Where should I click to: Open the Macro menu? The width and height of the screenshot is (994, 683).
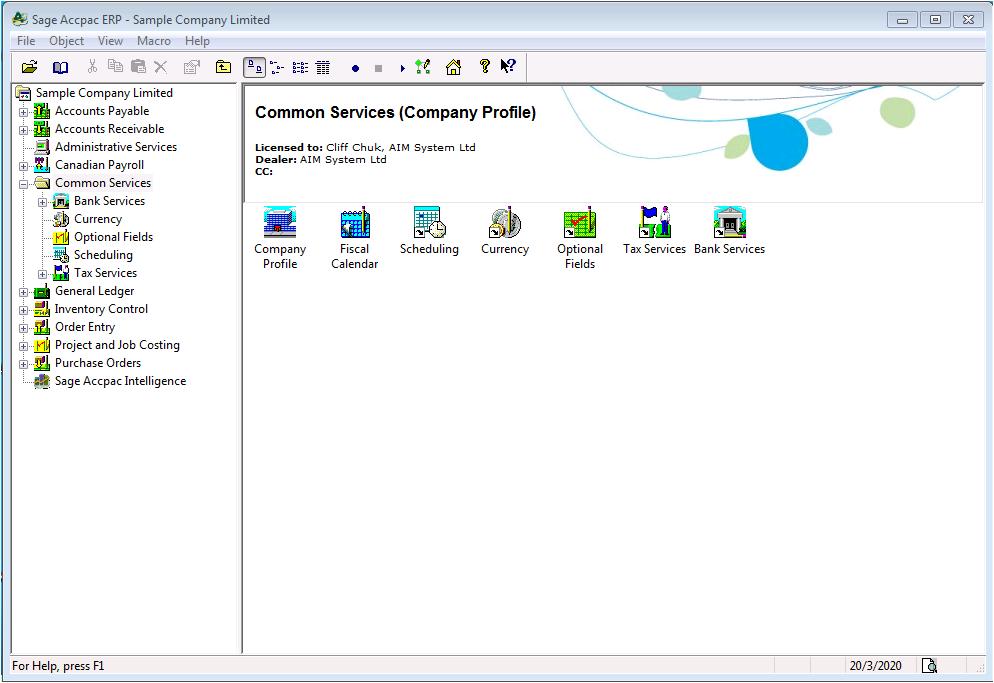(x=153, y=41)
